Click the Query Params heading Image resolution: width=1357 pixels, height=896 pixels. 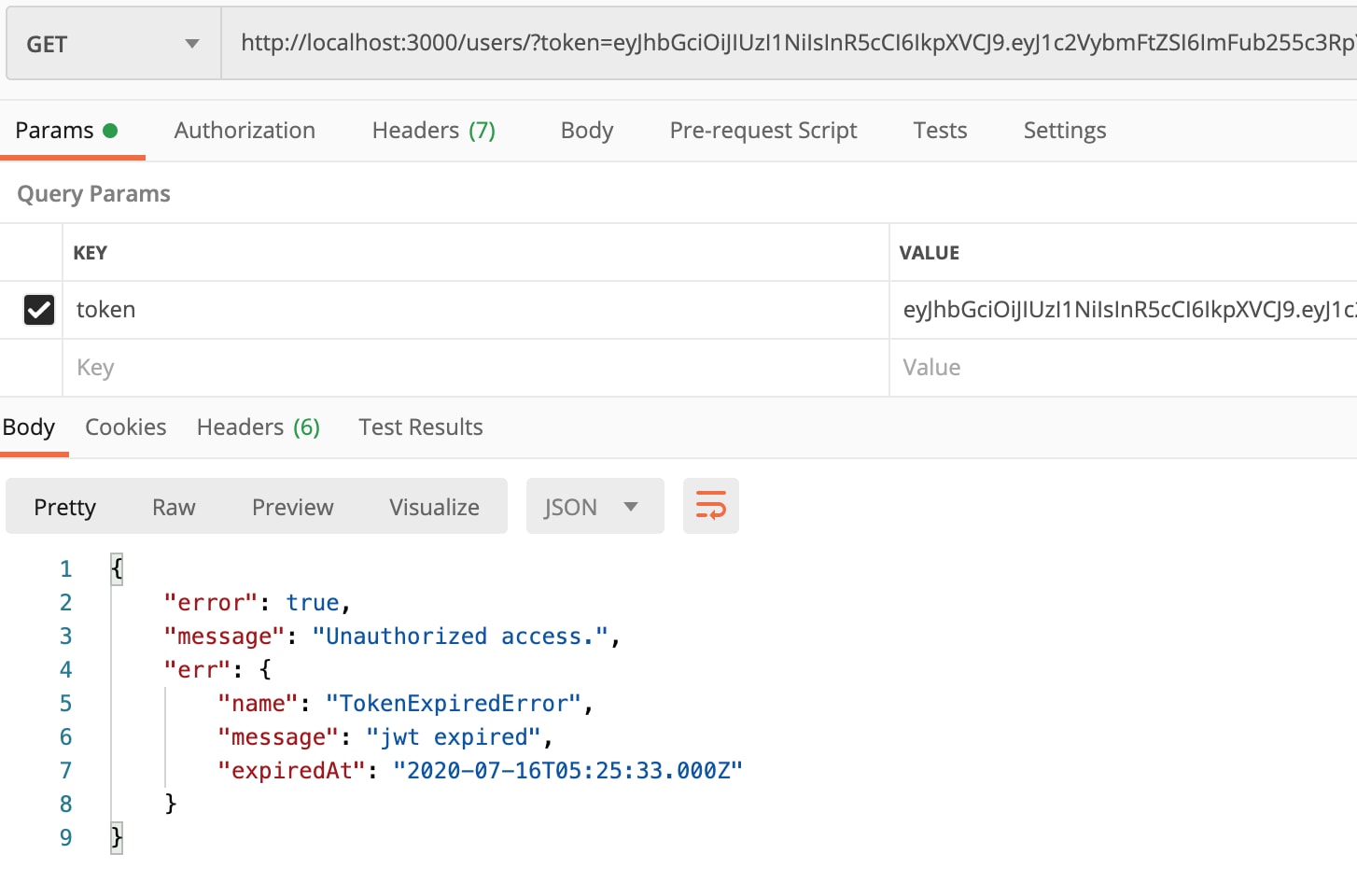[93, 194]
